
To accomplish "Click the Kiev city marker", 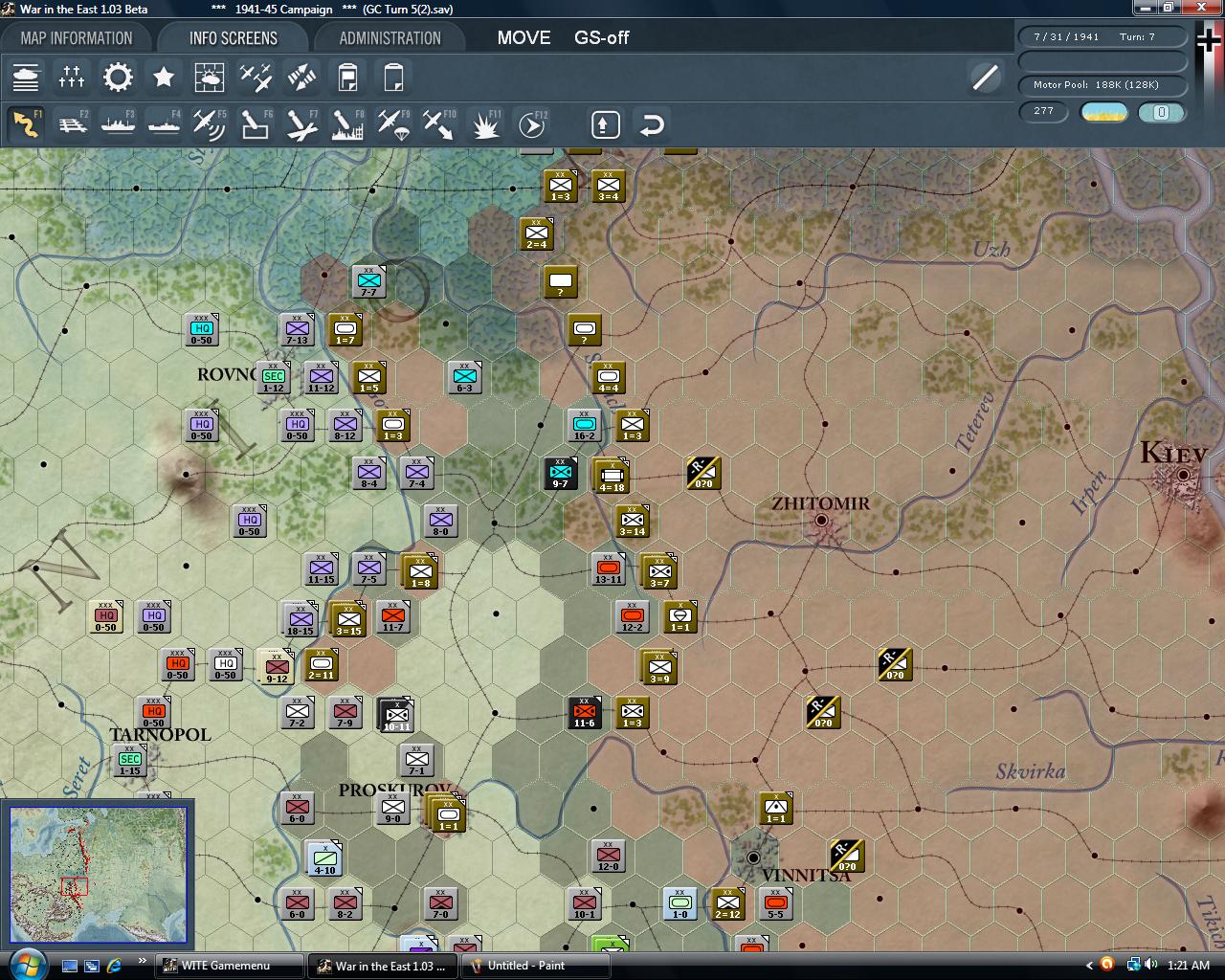I will pyautogui.click(x=1184, y=474).
